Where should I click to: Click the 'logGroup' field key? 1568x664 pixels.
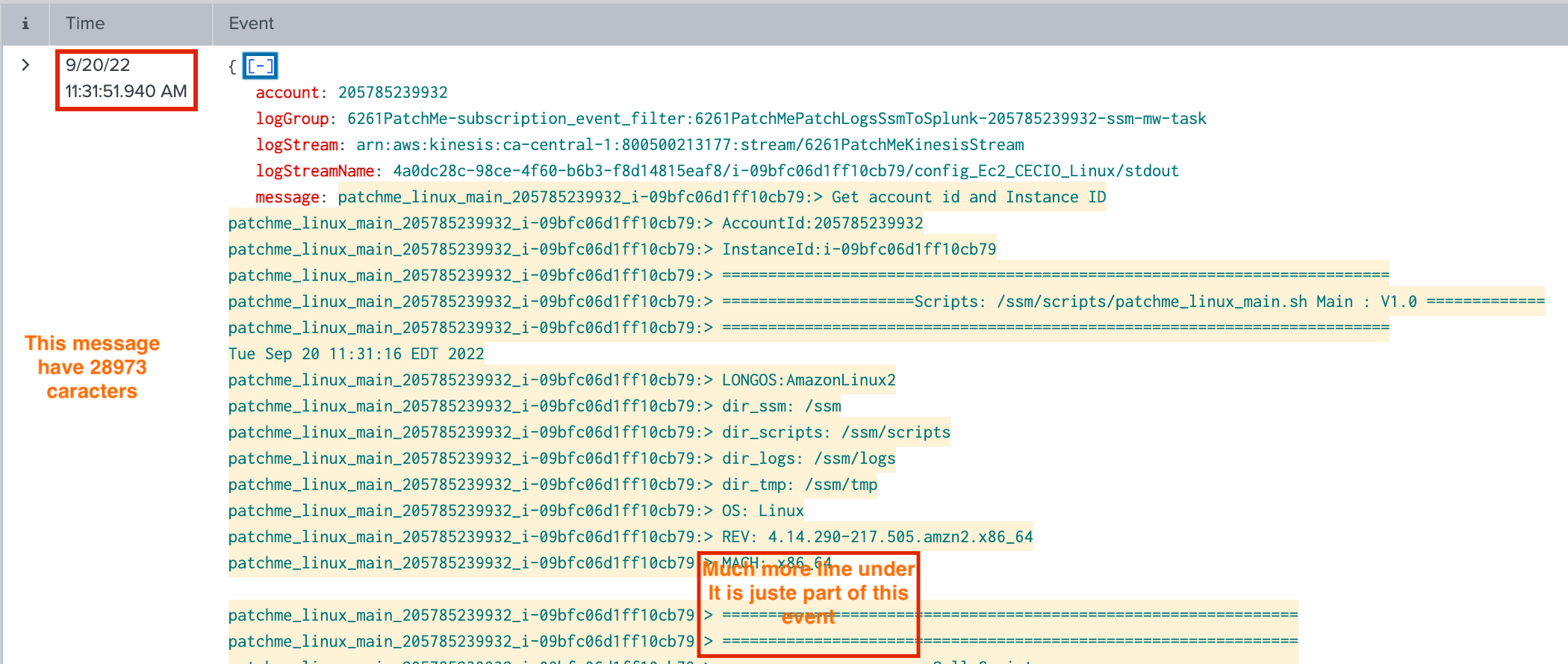[x=291, y=119]
